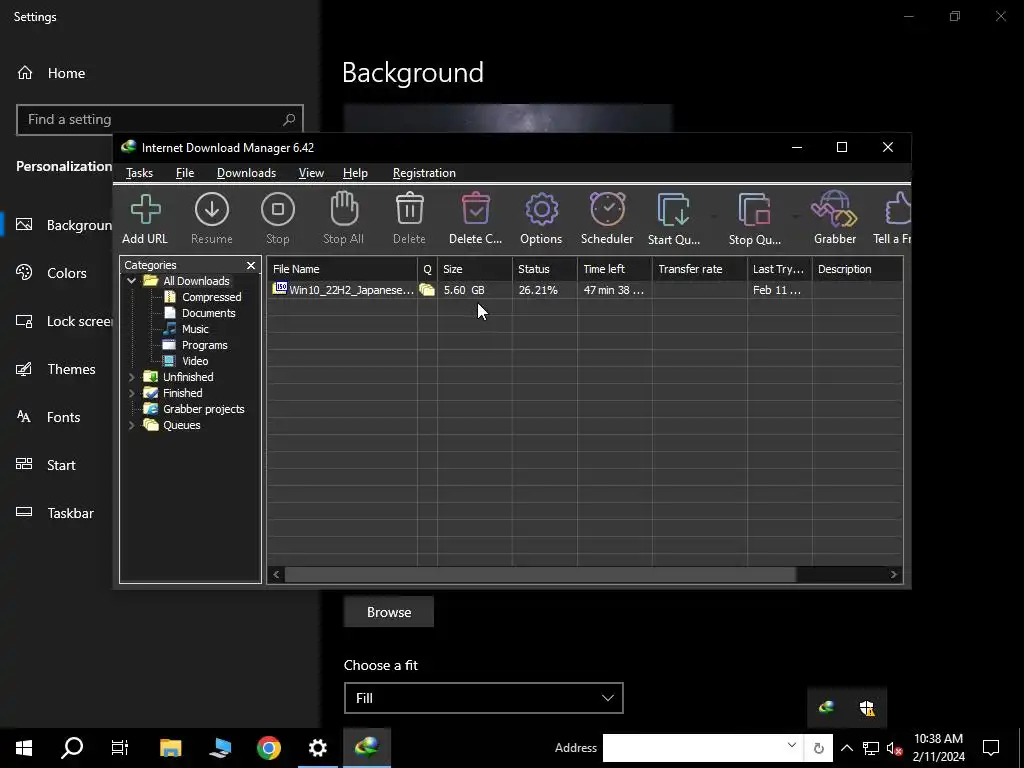Click Windows Security tray icon
Image resolution: width=1024 pixels, height=768 pixels.
pyautogui.click(x=867, y=707)
